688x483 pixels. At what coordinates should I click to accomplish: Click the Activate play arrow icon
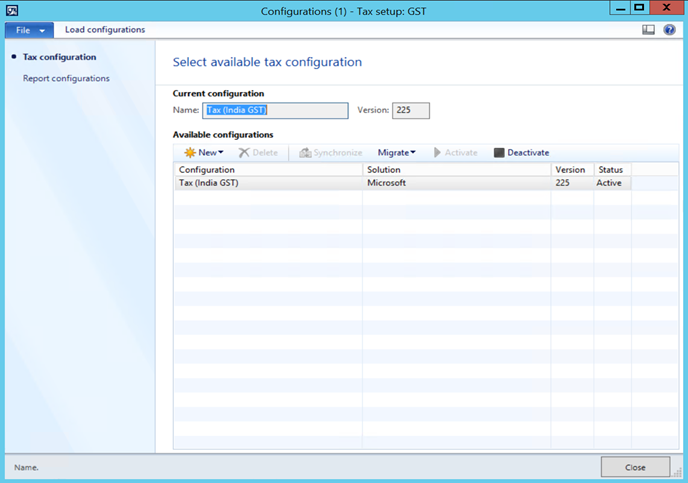pos(437,153)
